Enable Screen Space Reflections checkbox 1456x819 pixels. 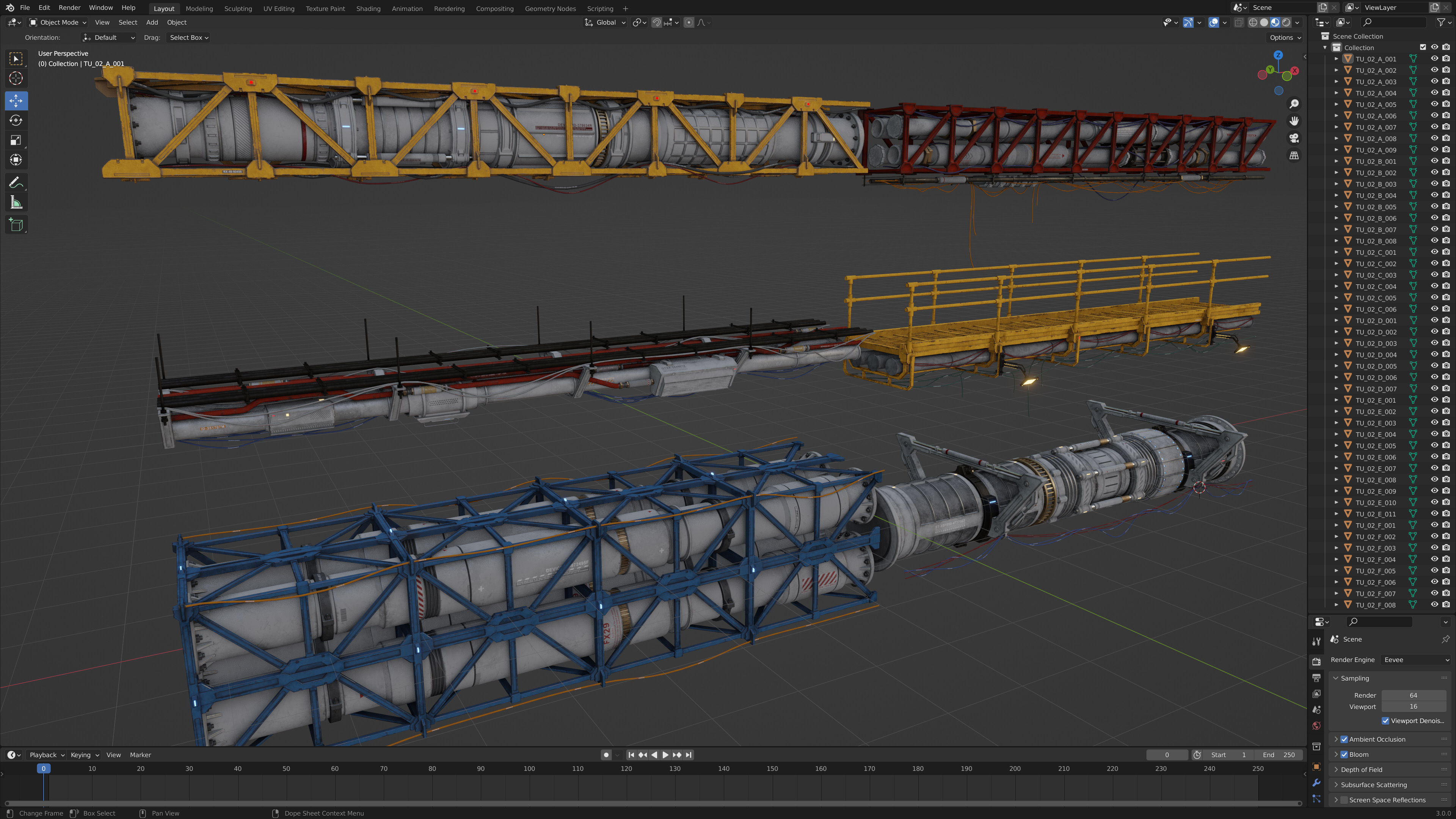pos(1344,800)
